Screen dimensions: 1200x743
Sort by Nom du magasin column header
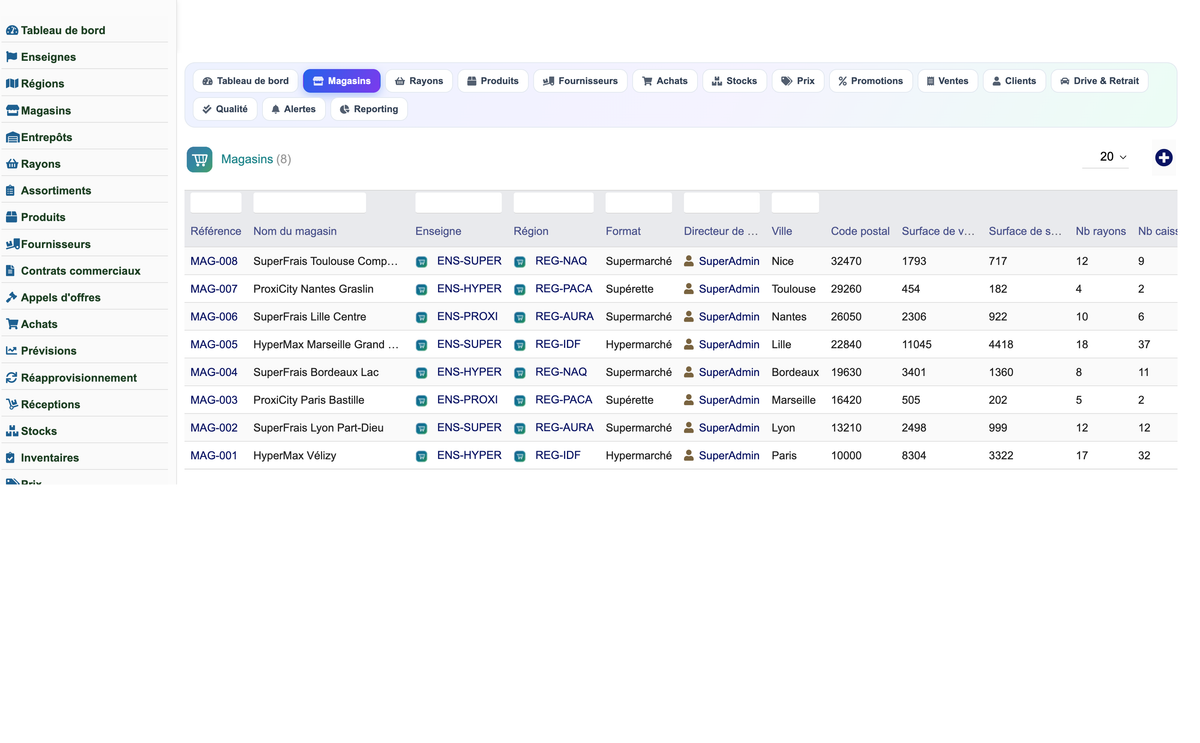click(x=295, y=231)
